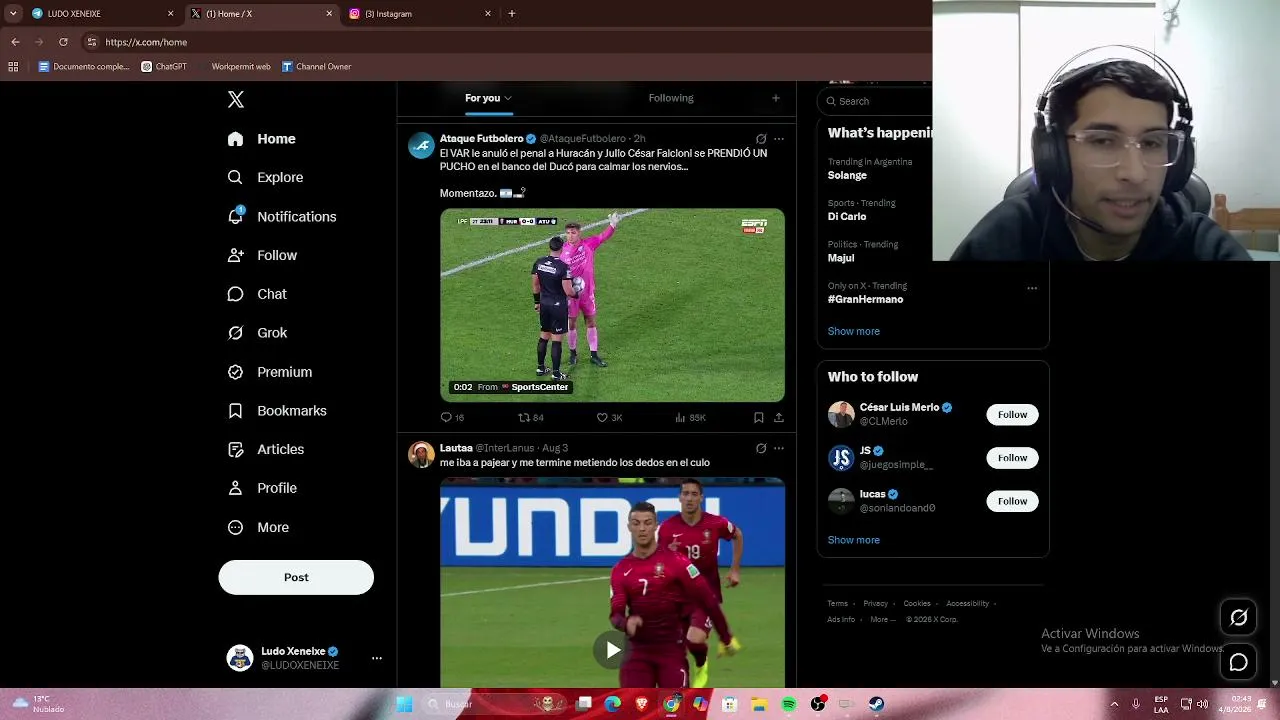Image resolution: width=1280 pixels, height=720 pixels.
Task: Open more options for Lautaa post
Action: [779, 448]
